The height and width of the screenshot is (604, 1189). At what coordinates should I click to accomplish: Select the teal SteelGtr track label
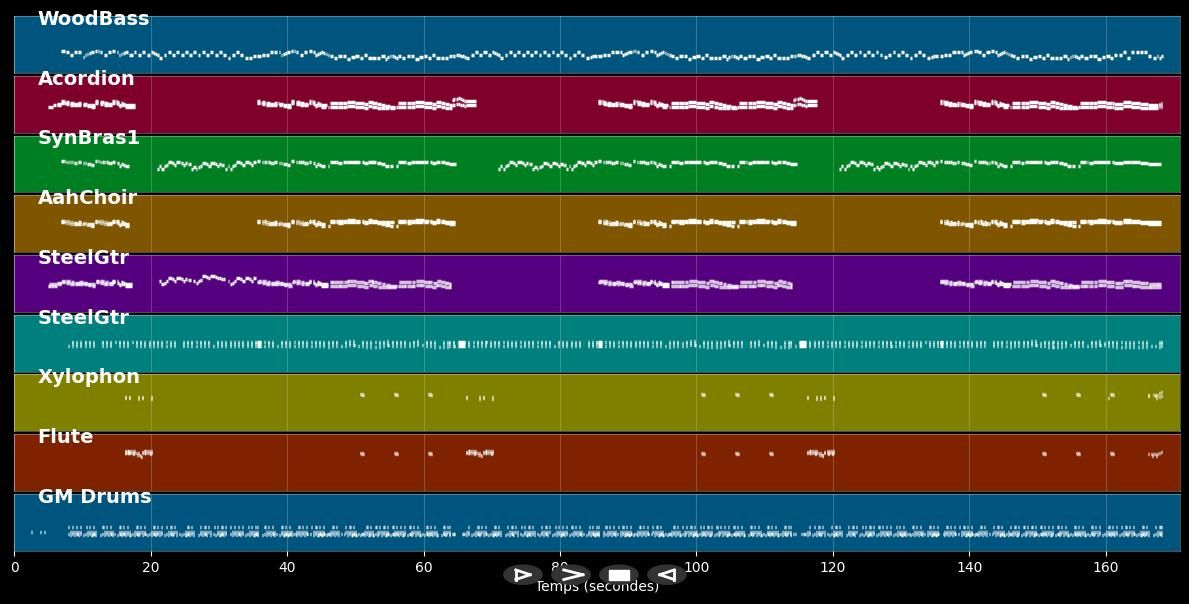coord(83,318)
